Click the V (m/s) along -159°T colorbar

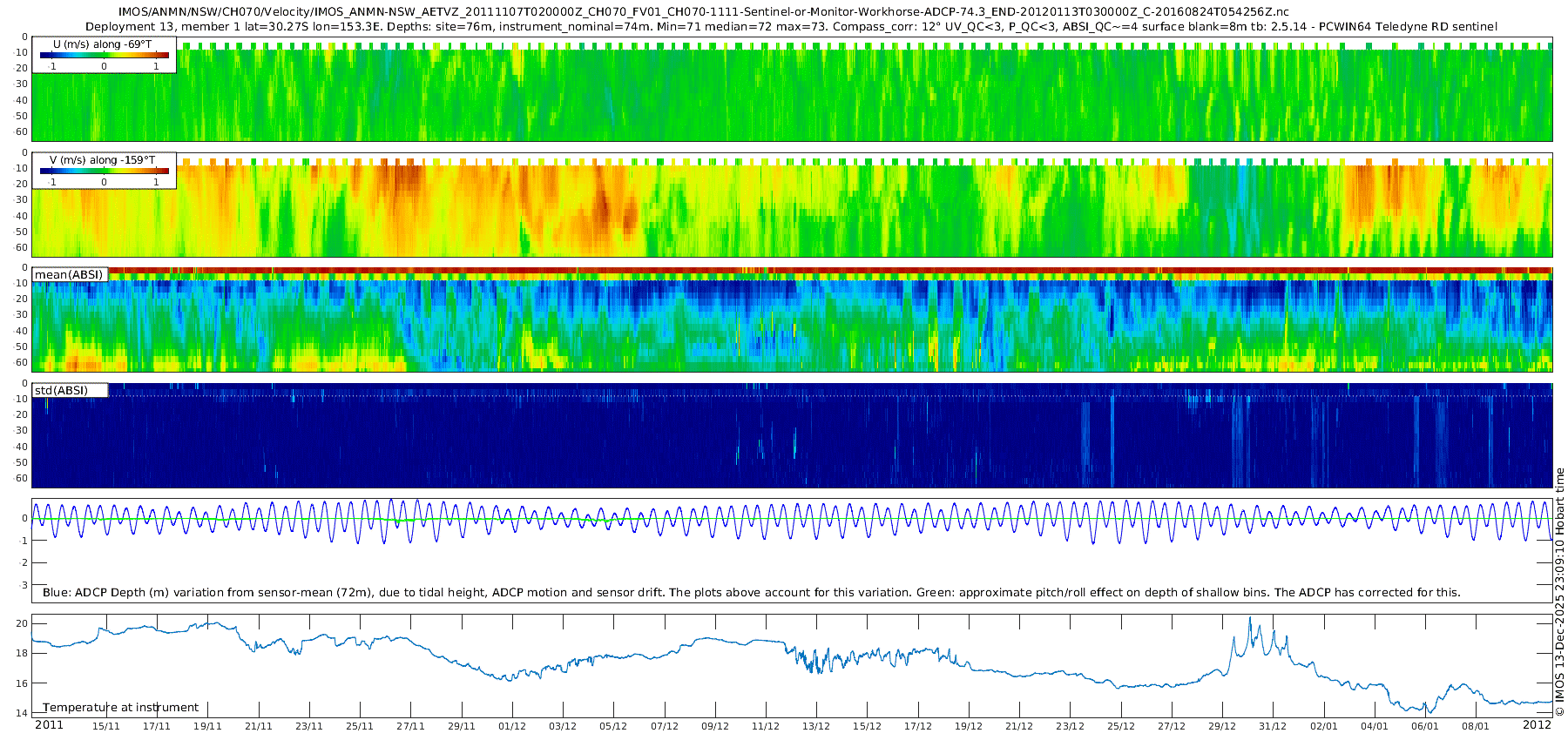coord(105,172)
